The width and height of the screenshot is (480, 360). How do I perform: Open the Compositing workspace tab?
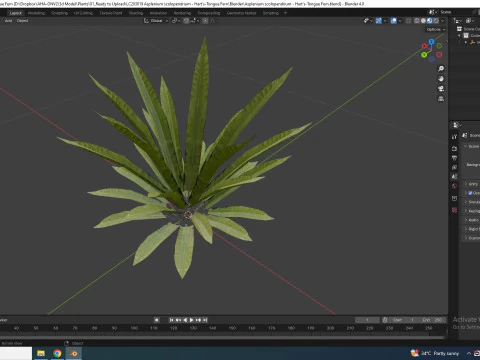click(209, 13)
